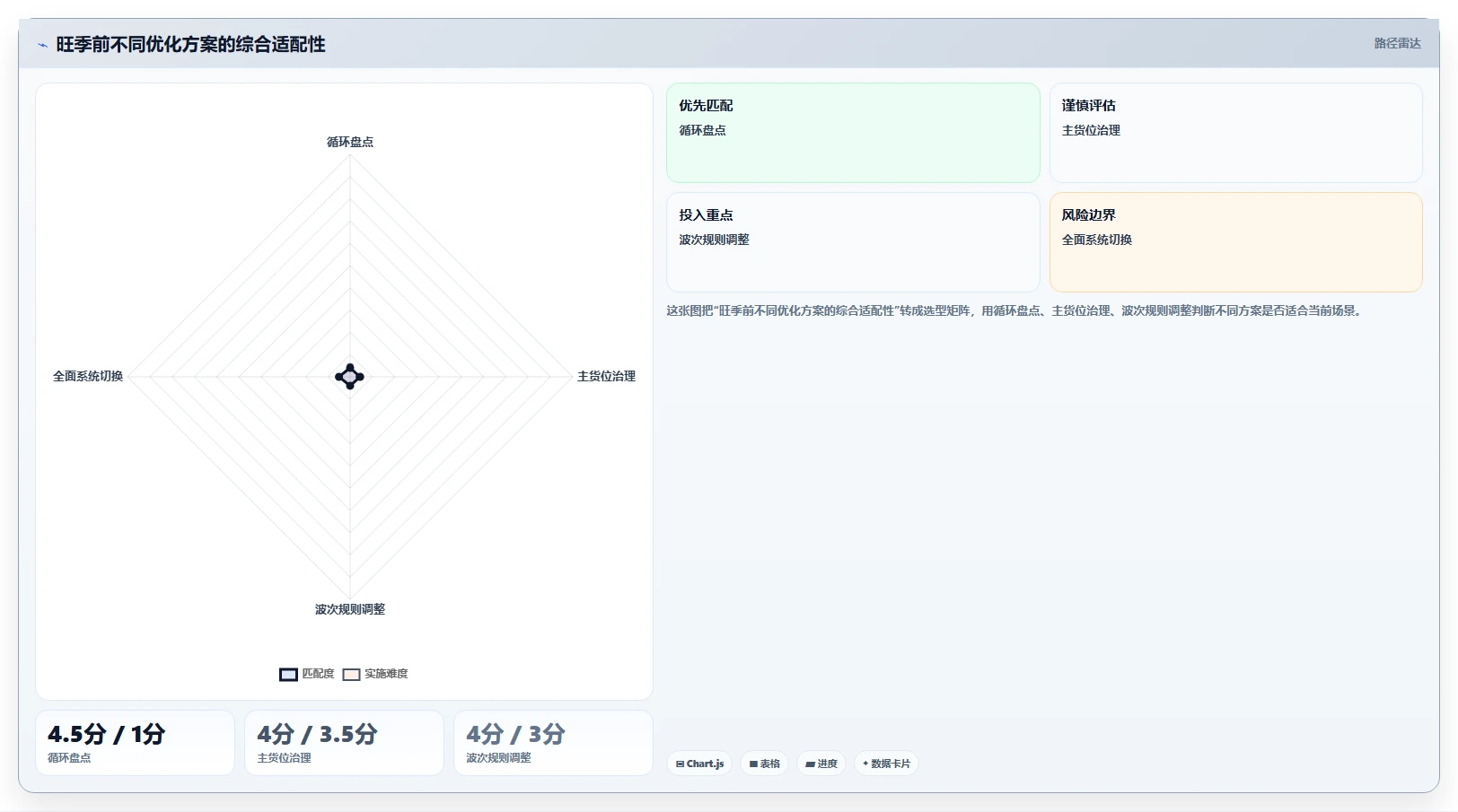Click the 投入重点 card heading
Viewport: 1458px width, 812px height.
pos(706,215)
